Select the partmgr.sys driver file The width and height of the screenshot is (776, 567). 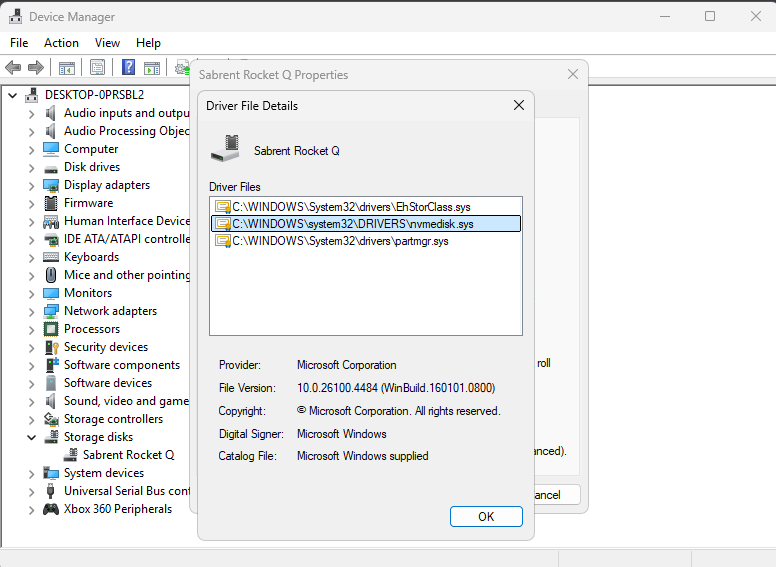click(x=340, y=241)
